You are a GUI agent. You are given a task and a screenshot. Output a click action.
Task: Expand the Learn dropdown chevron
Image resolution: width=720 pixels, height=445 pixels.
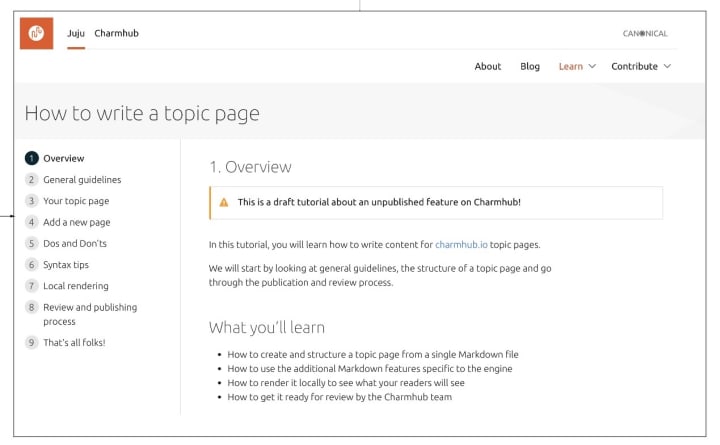click(592, 66)
